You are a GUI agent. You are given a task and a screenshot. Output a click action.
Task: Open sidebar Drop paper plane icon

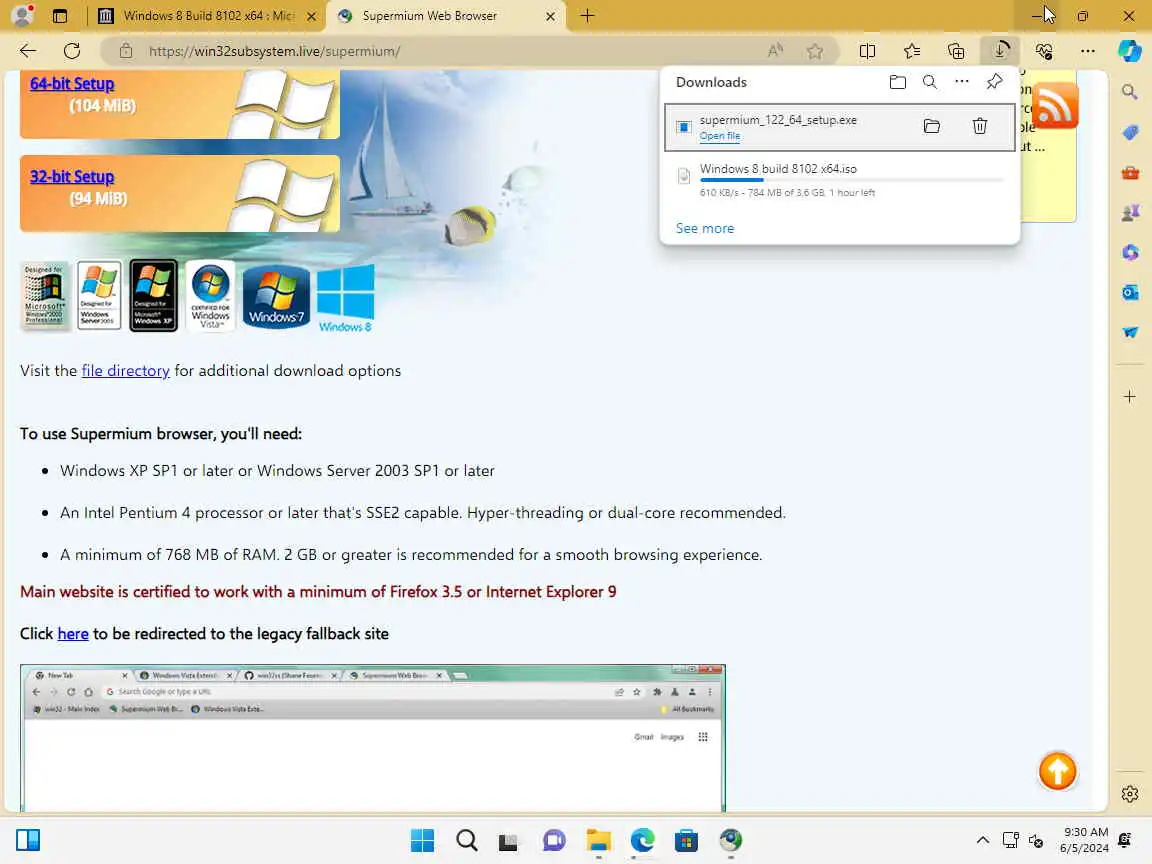[x=1130, y=332]
